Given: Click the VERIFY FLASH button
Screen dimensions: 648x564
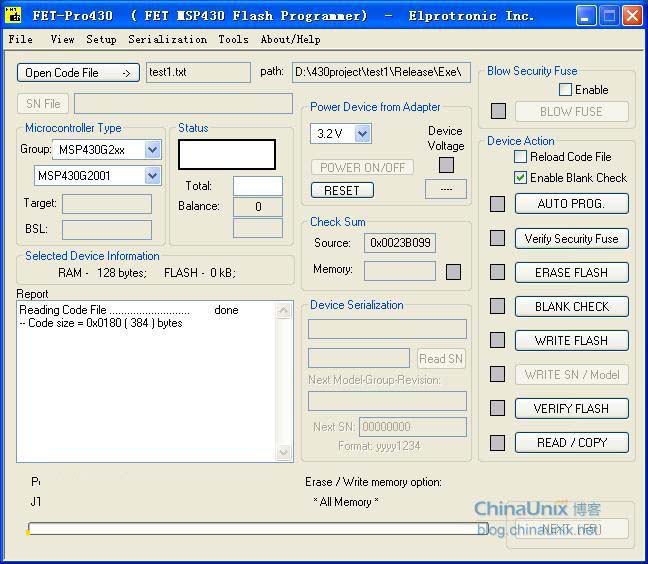Looking at the screenshot, I should click(x=572, y=408).
